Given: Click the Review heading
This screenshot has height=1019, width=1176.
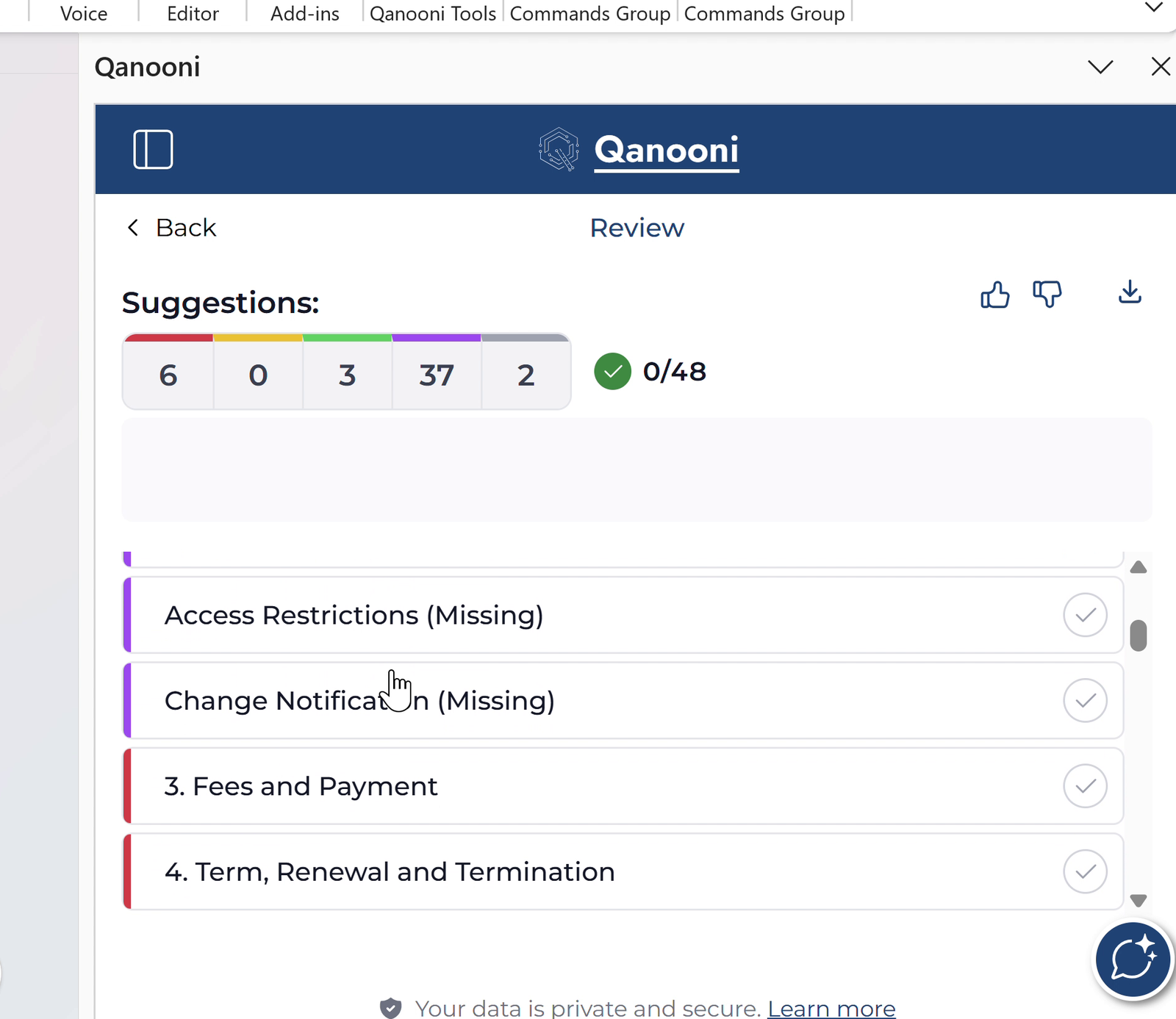Looking at the screenshot, I should (x=637, y=228).
